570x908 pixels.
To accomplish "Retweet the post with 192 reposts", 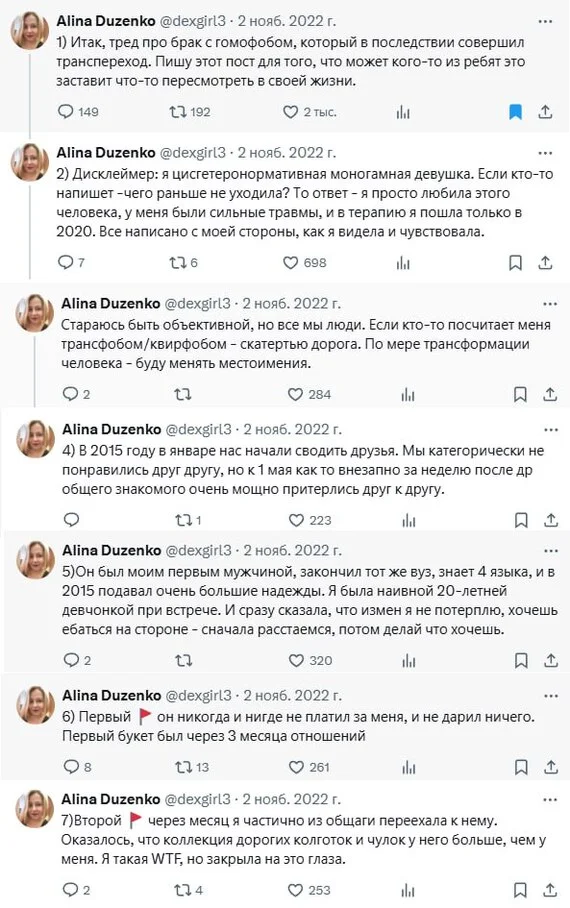I will 177,111.
